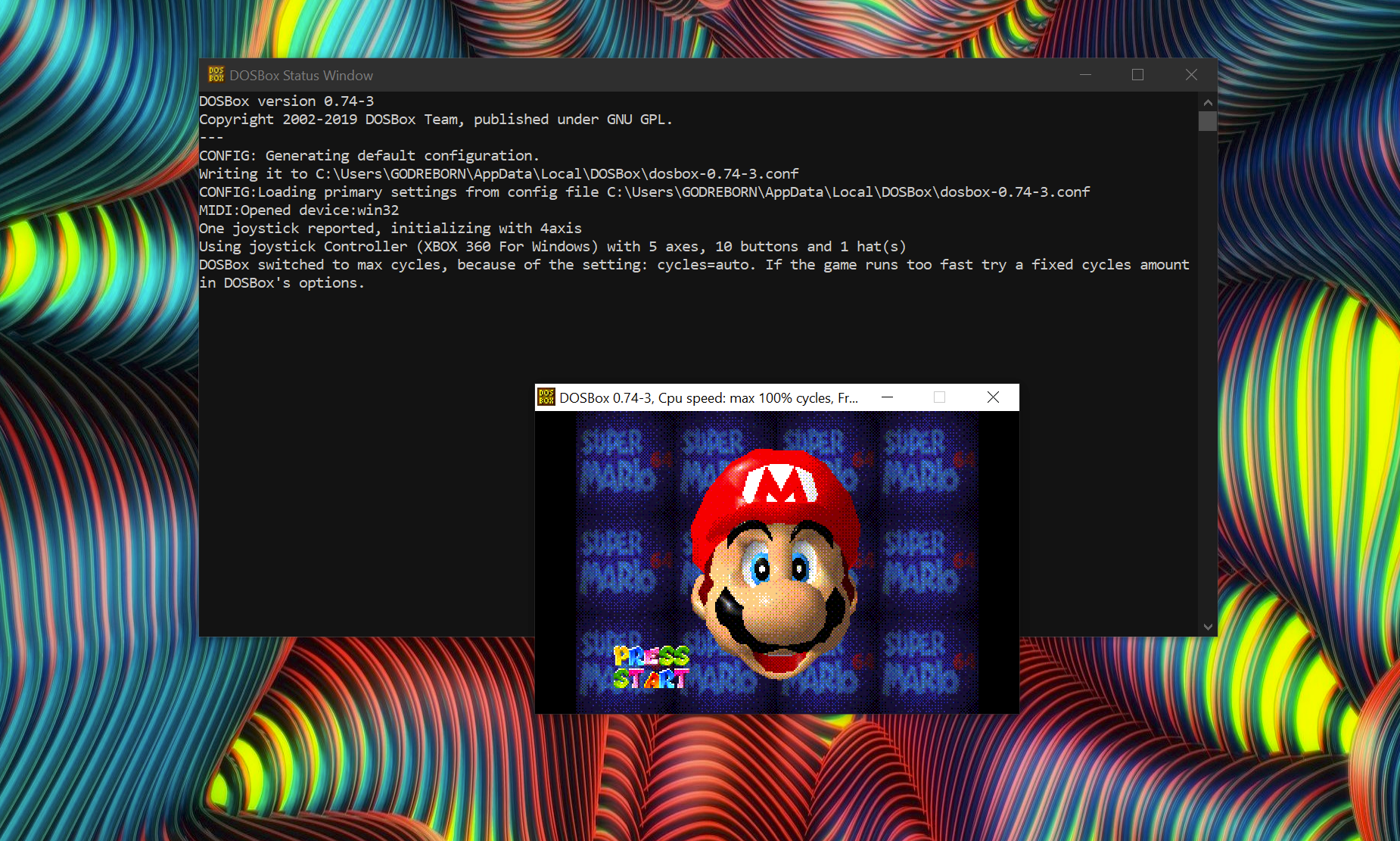Click the 'Copyright 2002-2019 DOSBox Team' line

[x=436, y=120]
